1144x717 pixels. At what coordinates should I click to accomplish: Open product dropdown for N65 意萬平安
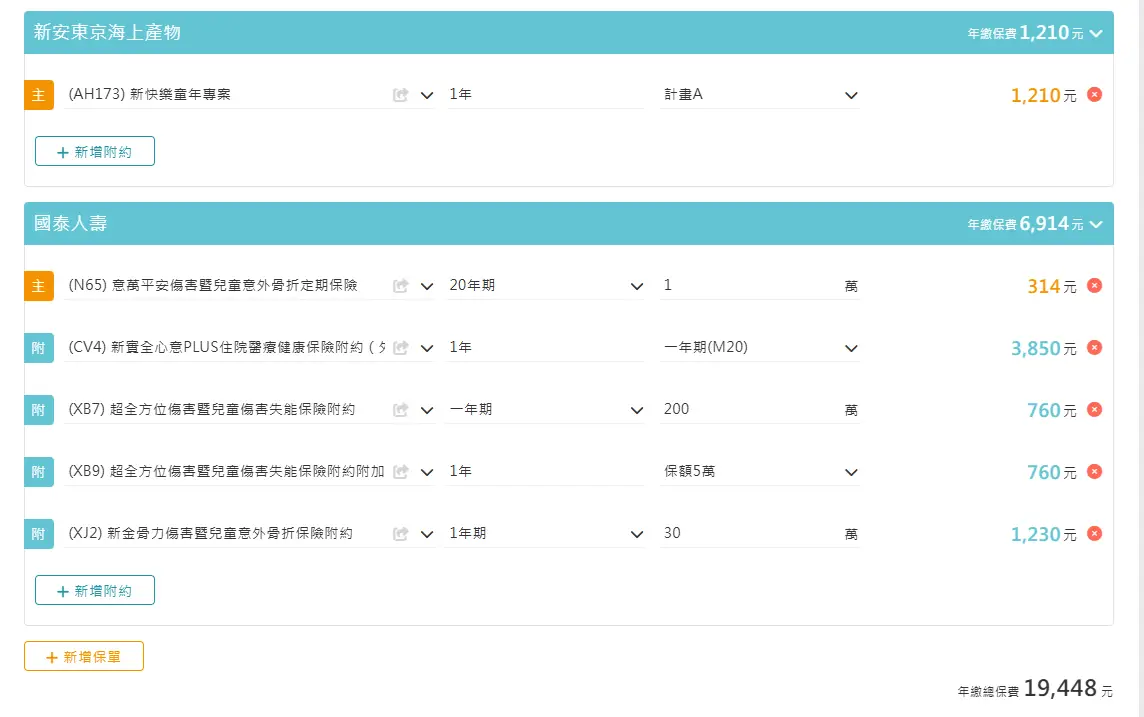click(x=427, y=287)
